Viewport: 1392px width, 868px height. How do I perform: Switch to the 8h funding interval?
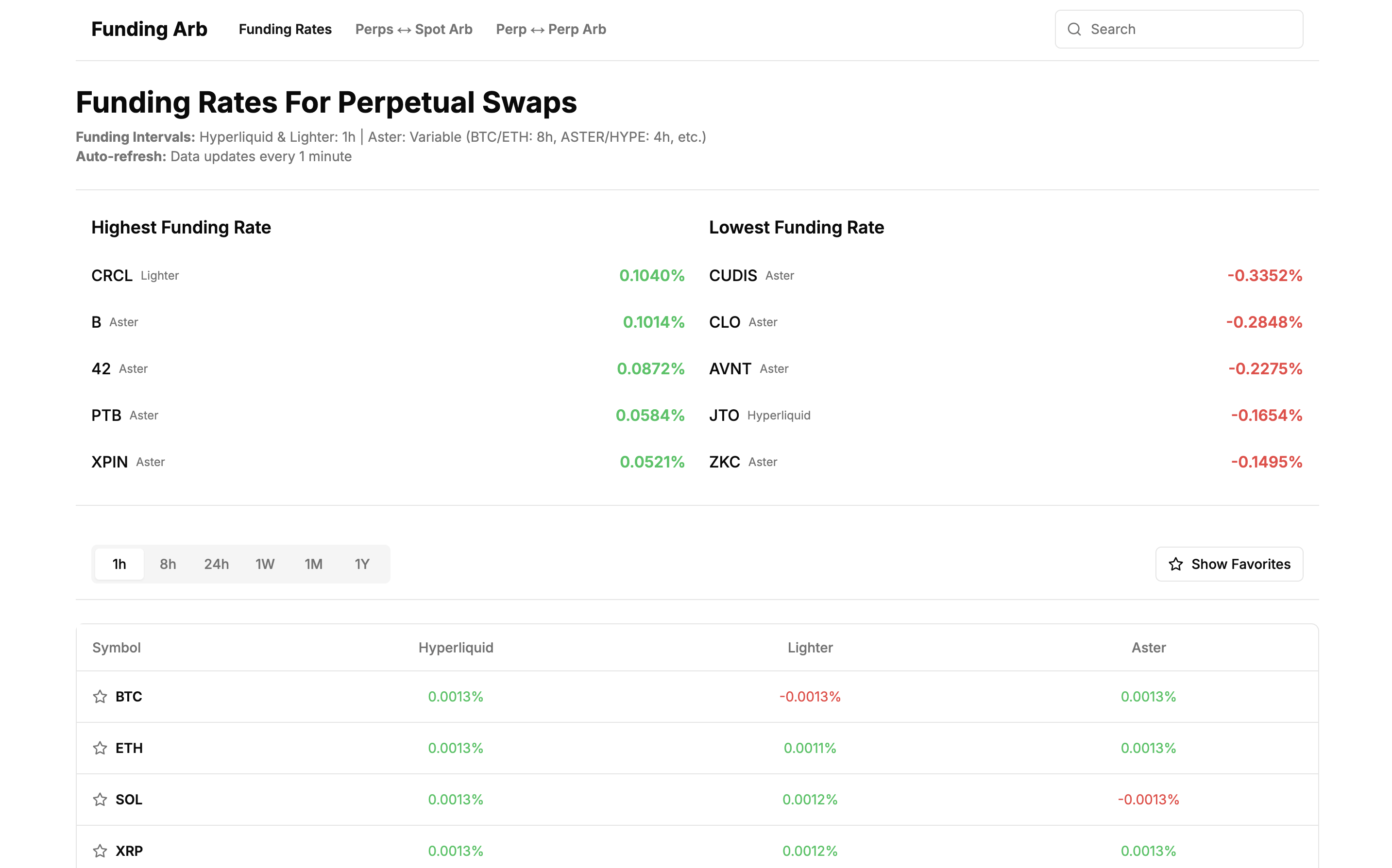tap(167, 564)
